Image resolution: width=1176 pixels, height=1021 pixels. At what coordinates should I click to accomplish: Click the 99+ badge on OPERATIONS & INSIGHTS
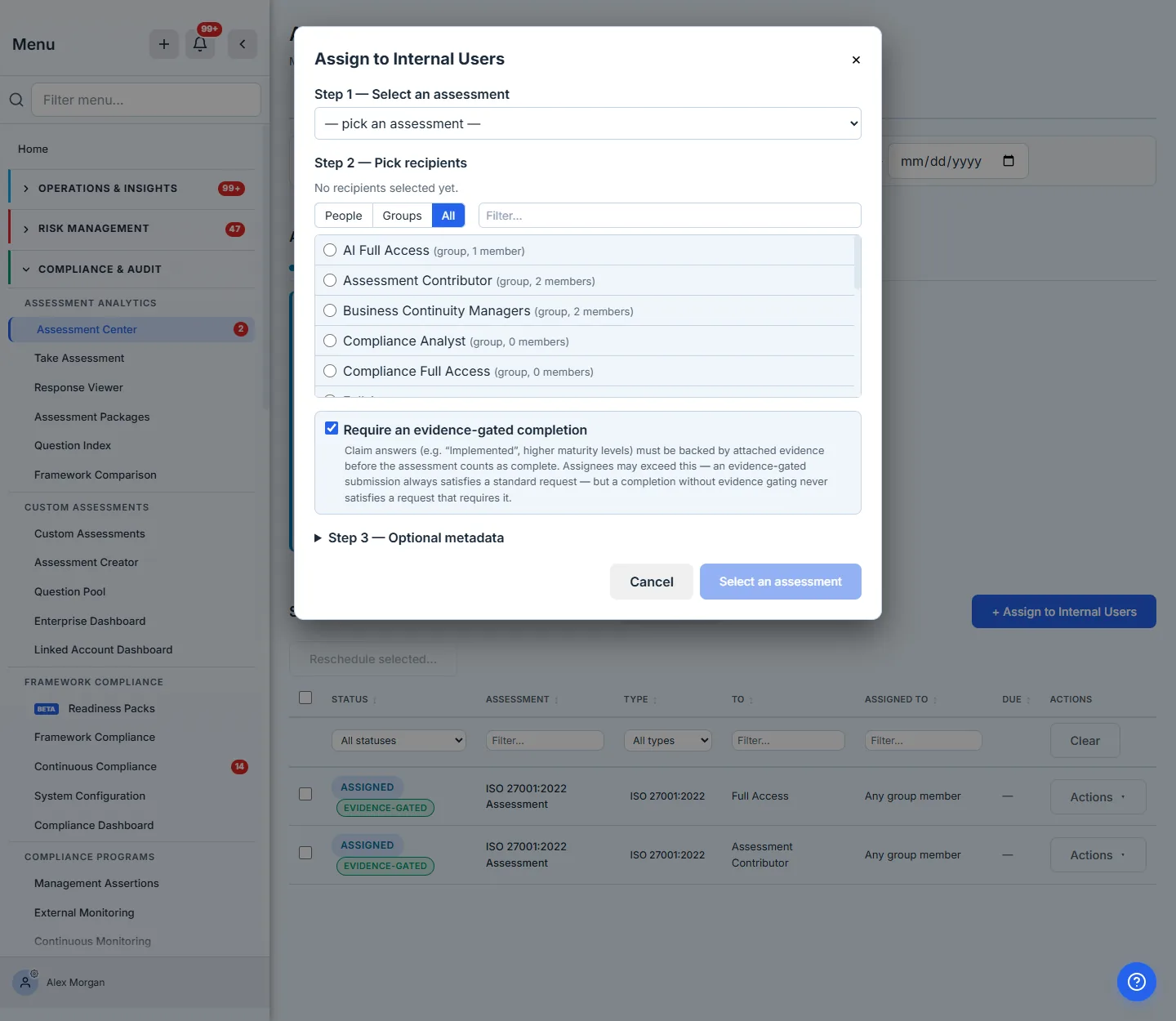231,189
